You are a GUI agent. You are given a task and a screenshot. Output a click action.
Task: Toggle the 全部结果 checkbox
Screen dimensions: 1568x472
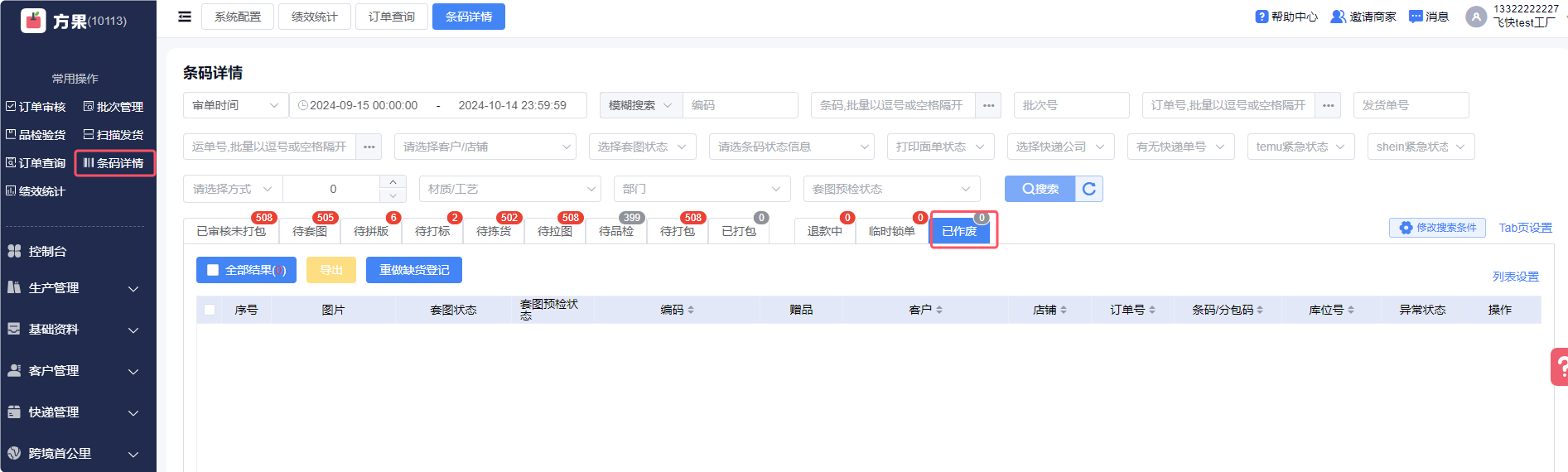click(213, 270)
